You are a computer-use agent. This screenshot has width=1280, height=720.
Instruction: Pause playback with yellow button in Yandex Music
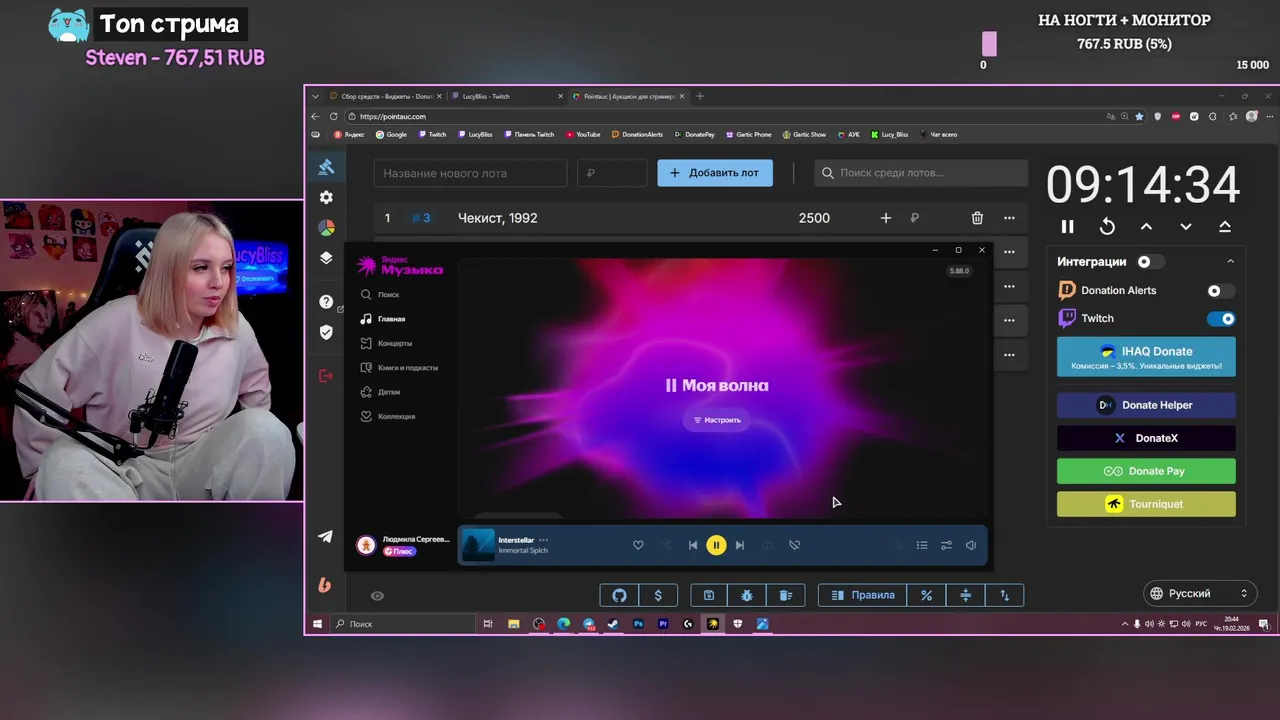point(716,545)
